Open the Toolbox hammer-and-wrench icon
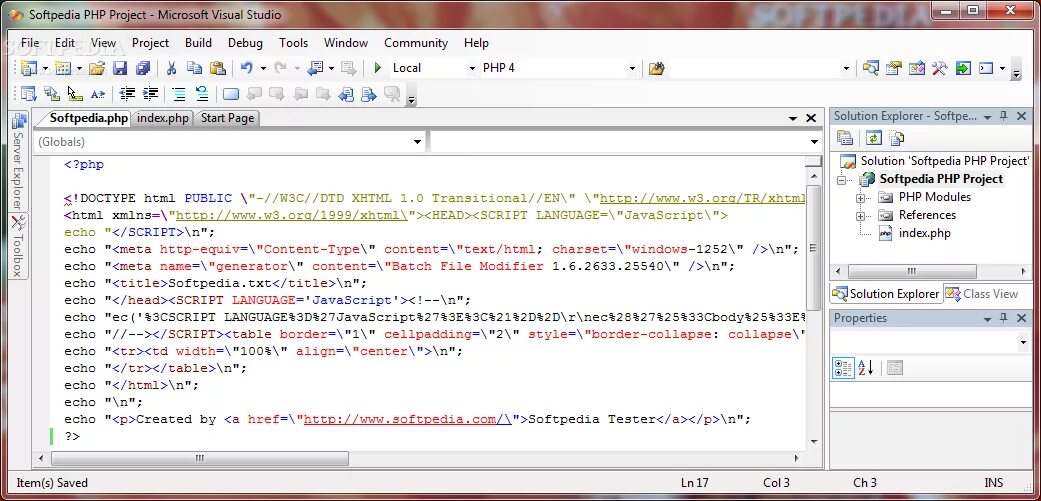 coord(939,68)
